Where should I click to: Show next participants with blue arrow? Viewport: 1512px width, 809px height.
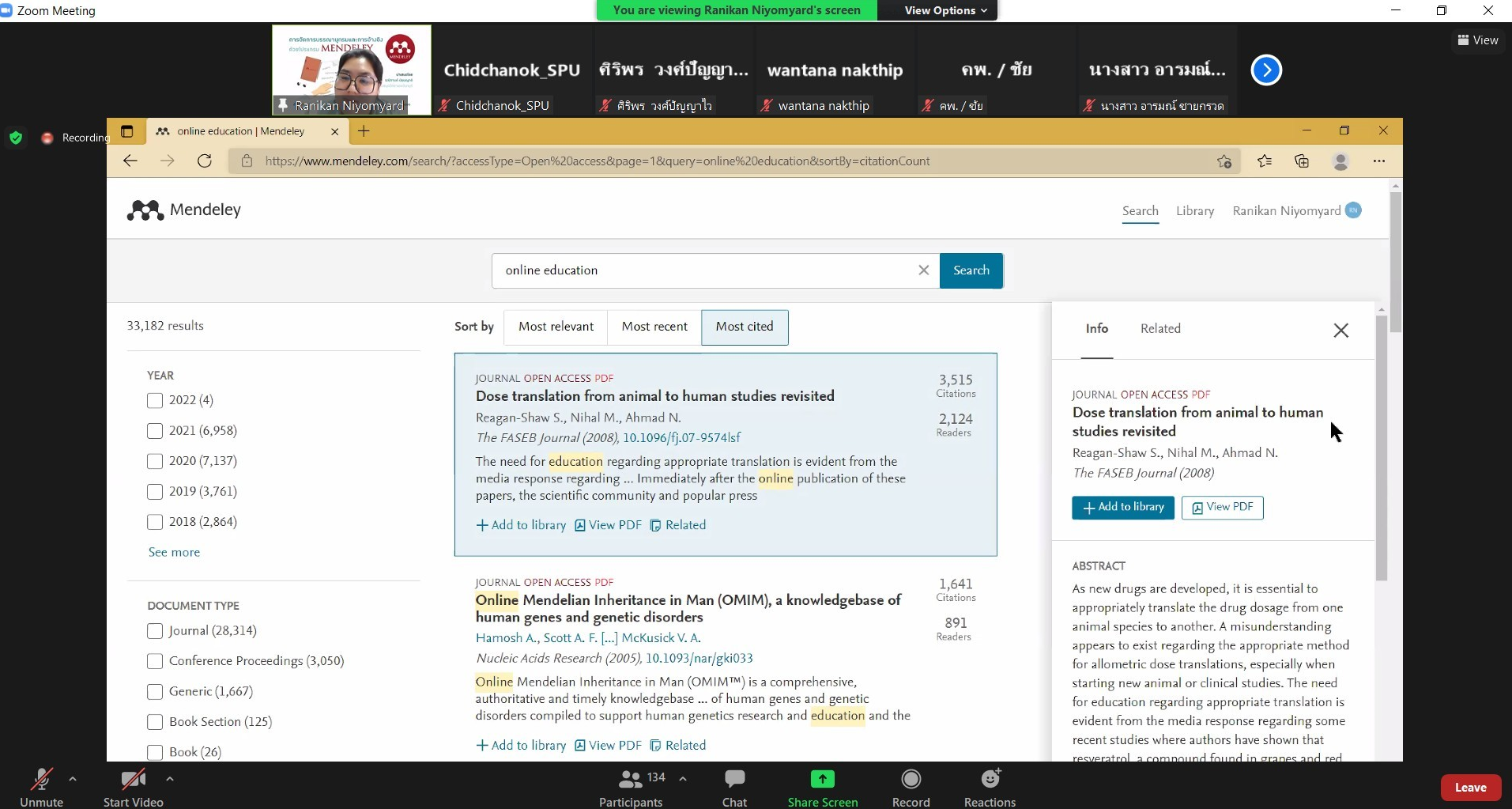point(1266,70)
